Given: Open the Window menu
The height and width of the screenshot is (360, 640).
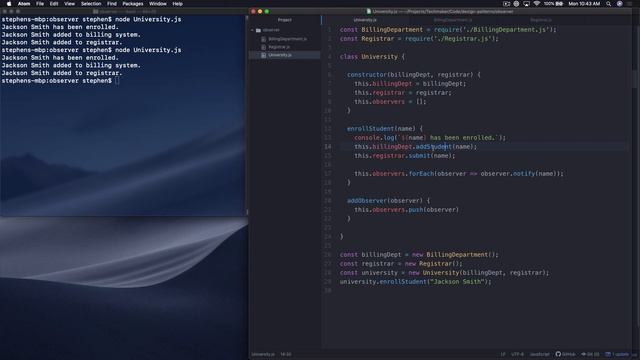Looking at the screenshot, I should (x=158, y=4).
